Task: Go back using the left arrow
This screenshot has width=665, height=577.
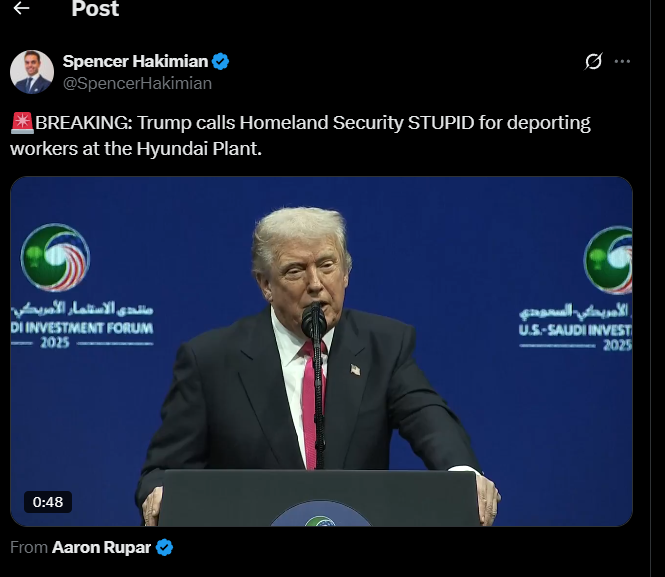Action: 21,8
